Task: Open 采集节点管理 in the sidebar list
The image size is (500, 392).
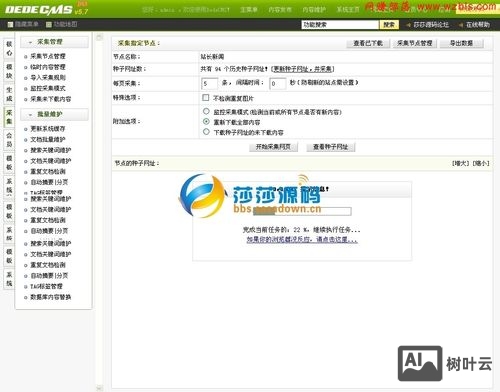Action: 48,57
